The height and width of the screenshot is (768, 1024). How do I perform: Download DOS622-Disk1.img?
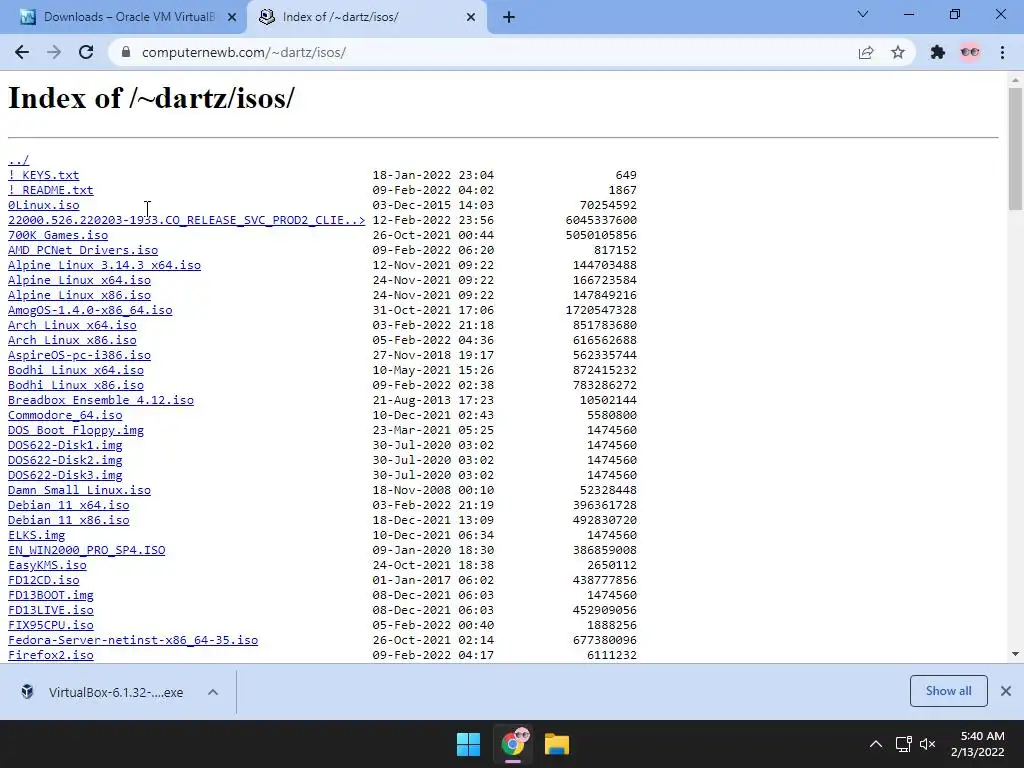[x=65, y=445]
